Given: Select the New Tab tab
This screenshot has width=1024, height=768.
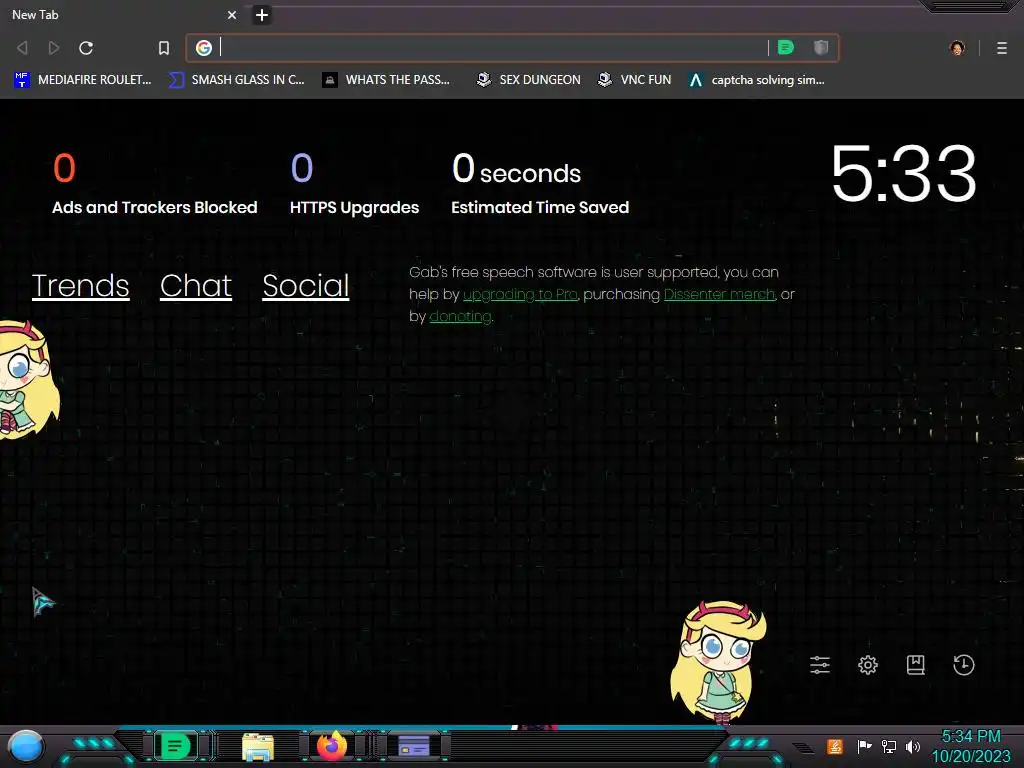Looking at the screenshot, I should [x=123, y=14].
